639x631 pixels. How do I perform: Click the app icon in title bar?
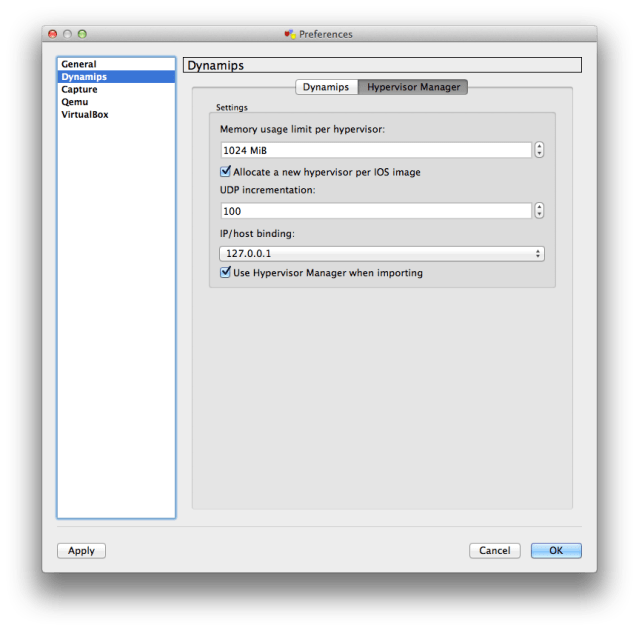[x=290, y=34]
